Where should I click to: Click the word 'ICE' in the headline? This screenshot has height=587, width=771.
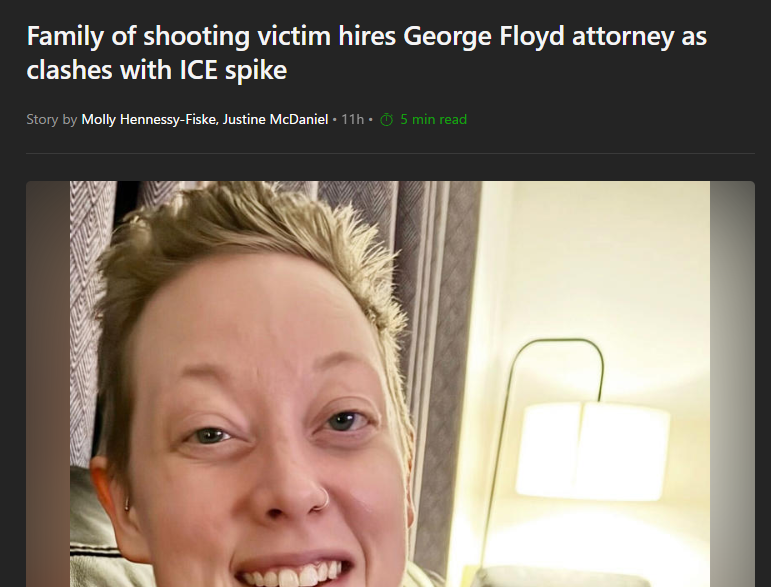click(x=199, y=70)
